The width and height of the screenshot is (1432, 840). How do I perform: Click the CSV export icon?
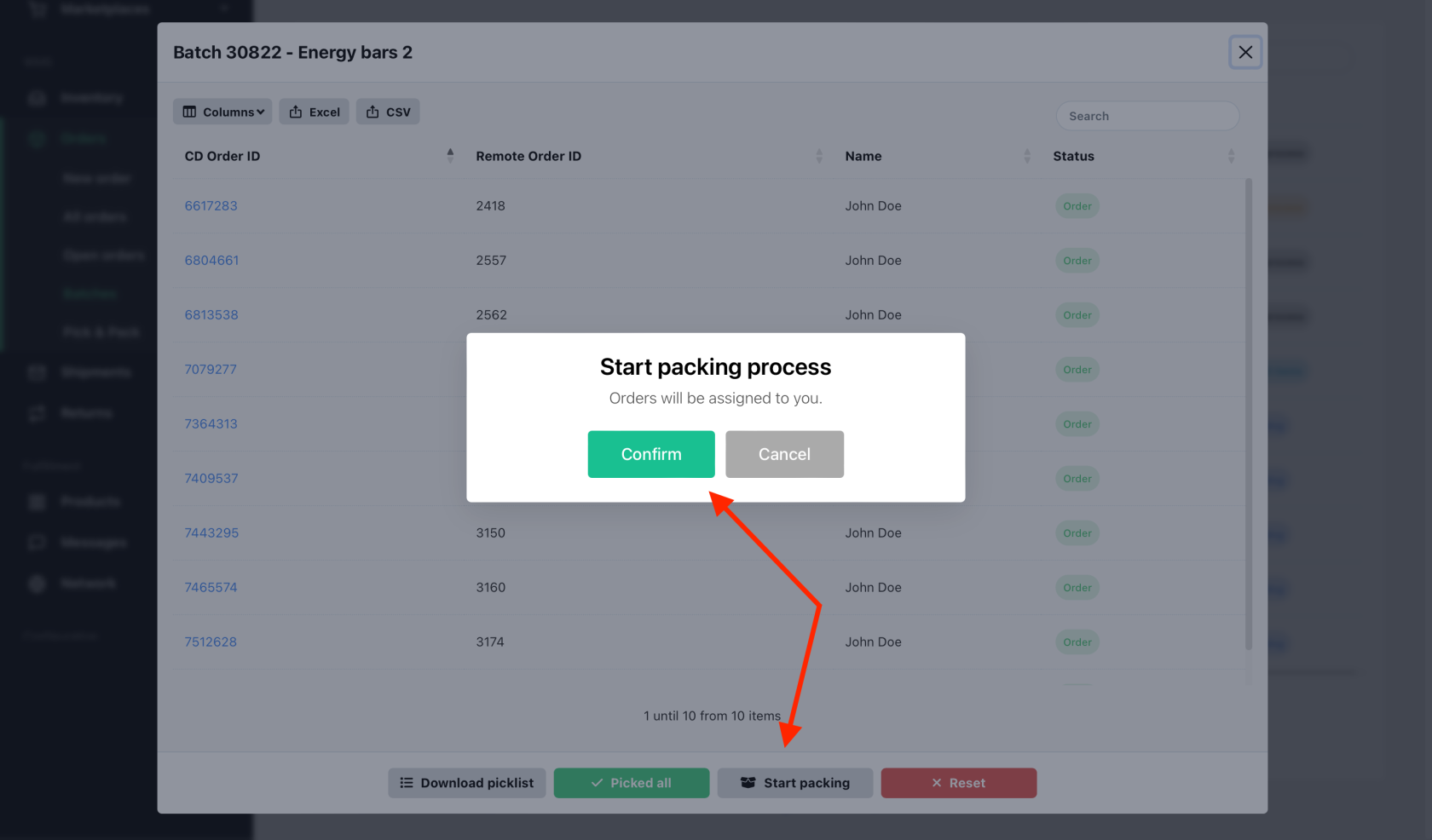point(372,112)
